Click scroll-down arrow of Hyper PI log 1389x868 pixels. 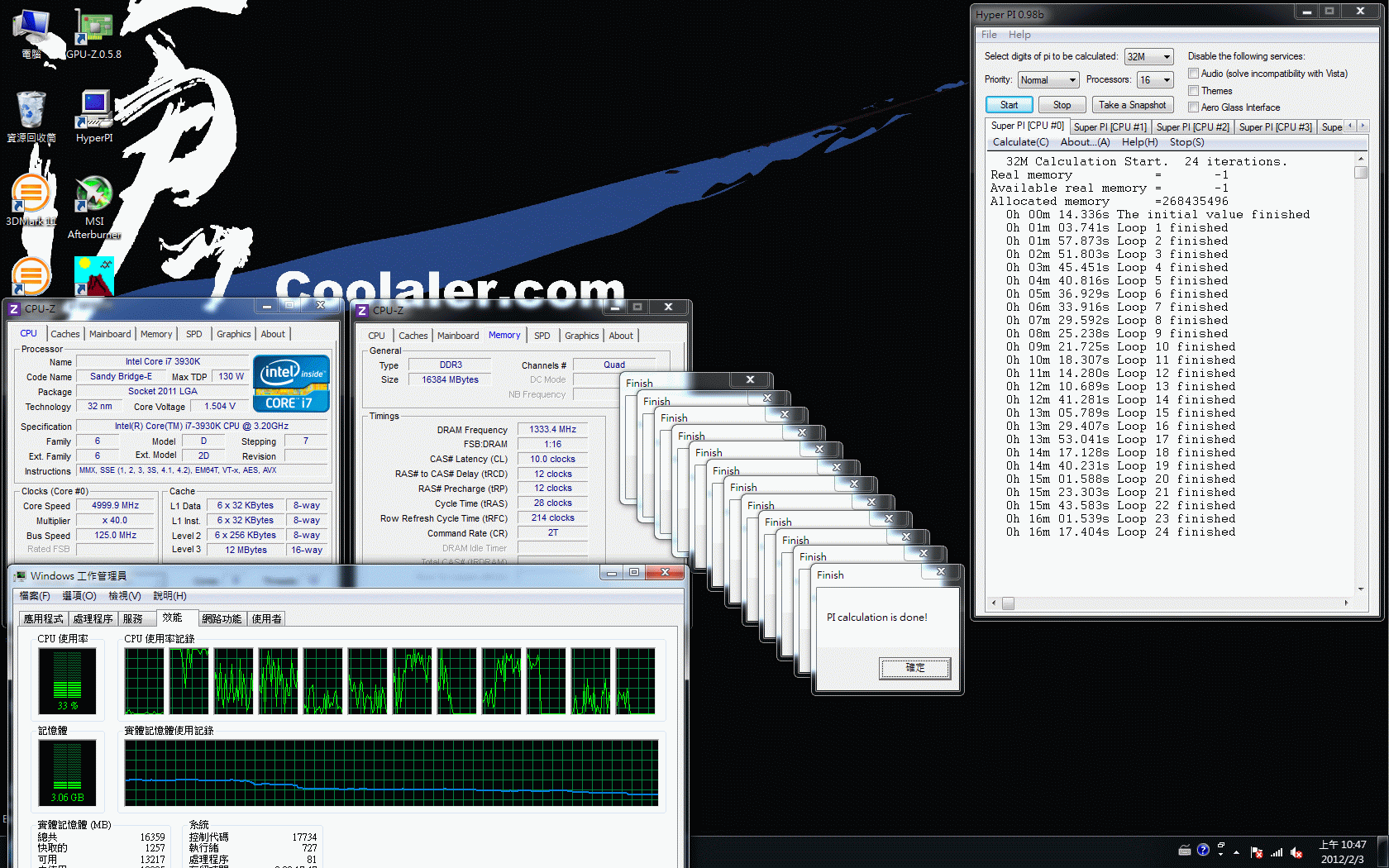(x=1361, y=589)
